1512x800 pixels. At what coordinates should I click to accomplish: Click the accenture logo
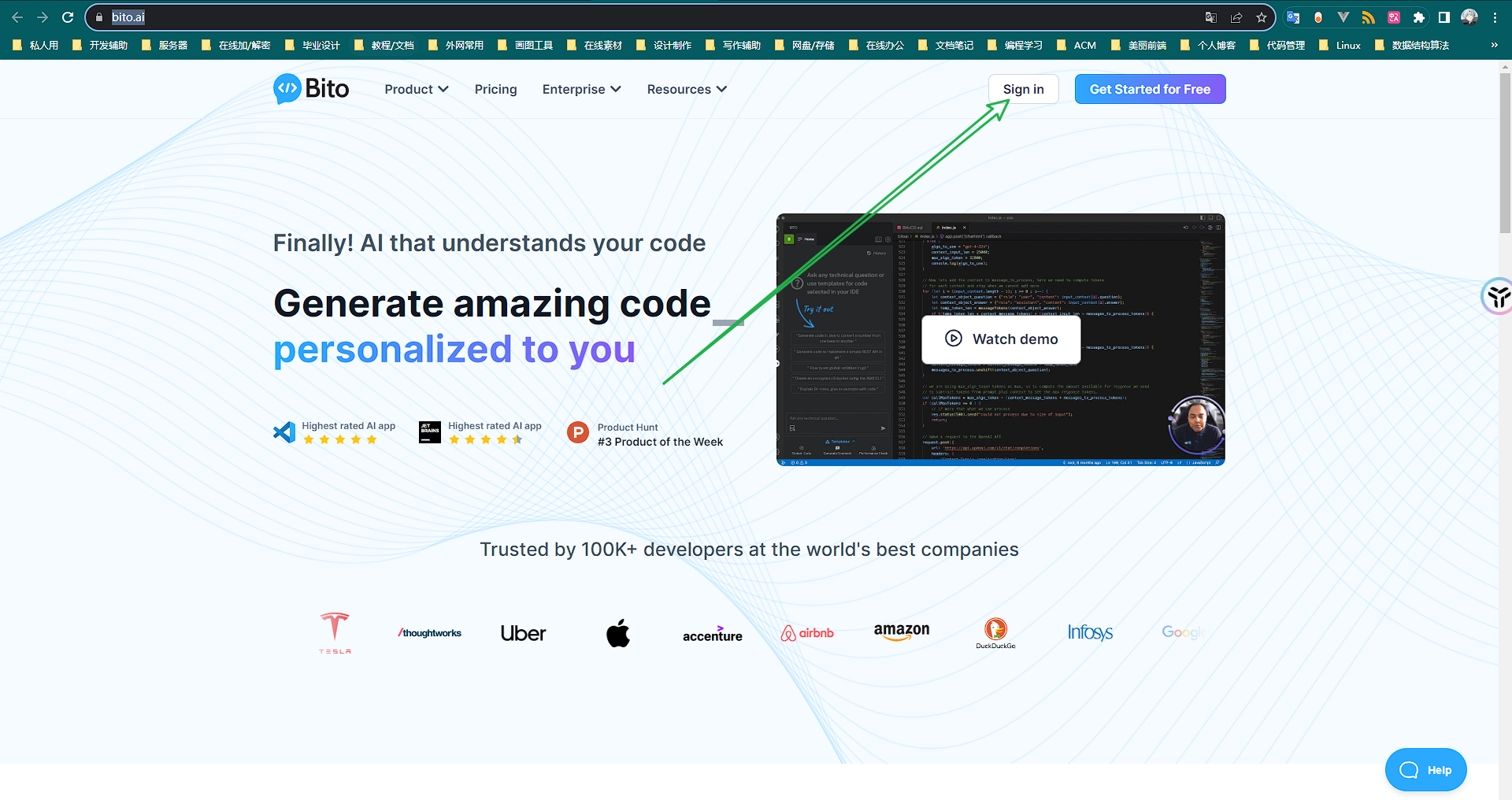[x=713, y=634]
